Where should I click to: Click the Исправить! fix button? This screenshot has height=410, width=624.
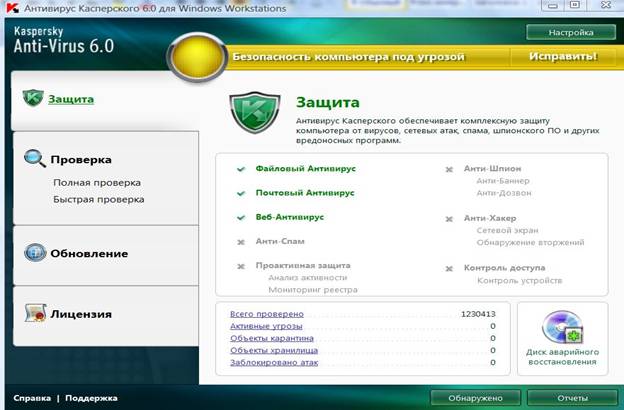[x=563, y=57]
